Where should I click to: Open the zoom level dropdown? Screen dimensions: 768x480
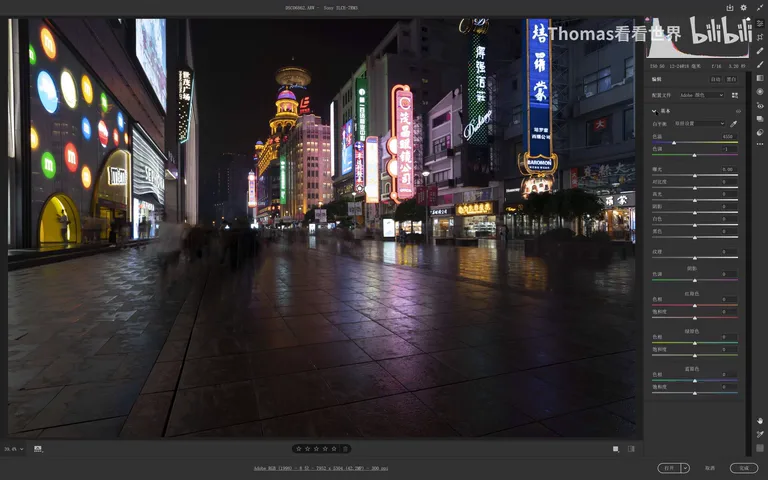14,449
